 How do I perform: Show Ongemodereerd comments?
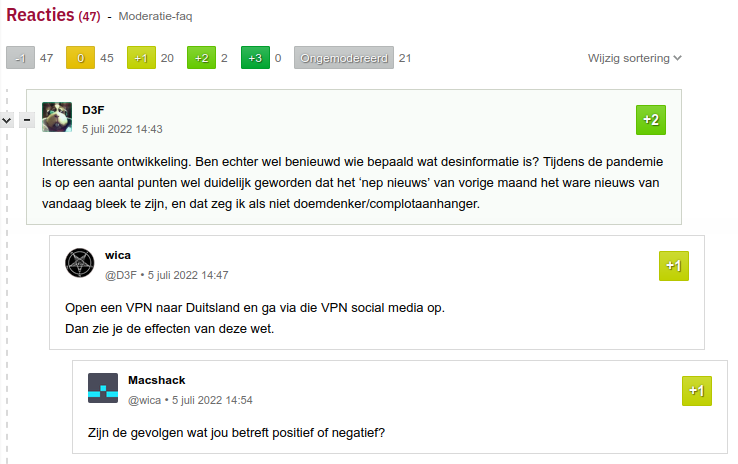343,58
